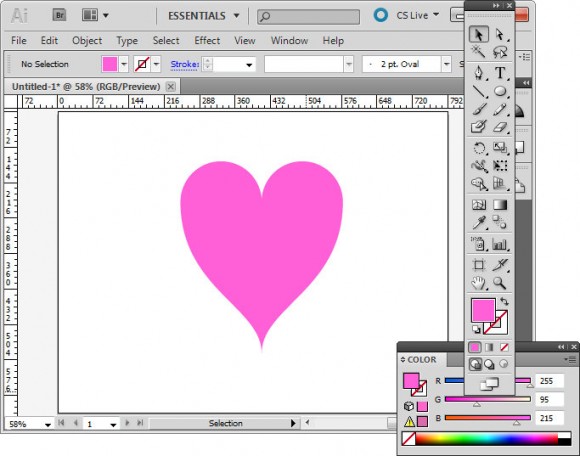
Task: Select the Width/Warp tool
Action: (479, 166)
